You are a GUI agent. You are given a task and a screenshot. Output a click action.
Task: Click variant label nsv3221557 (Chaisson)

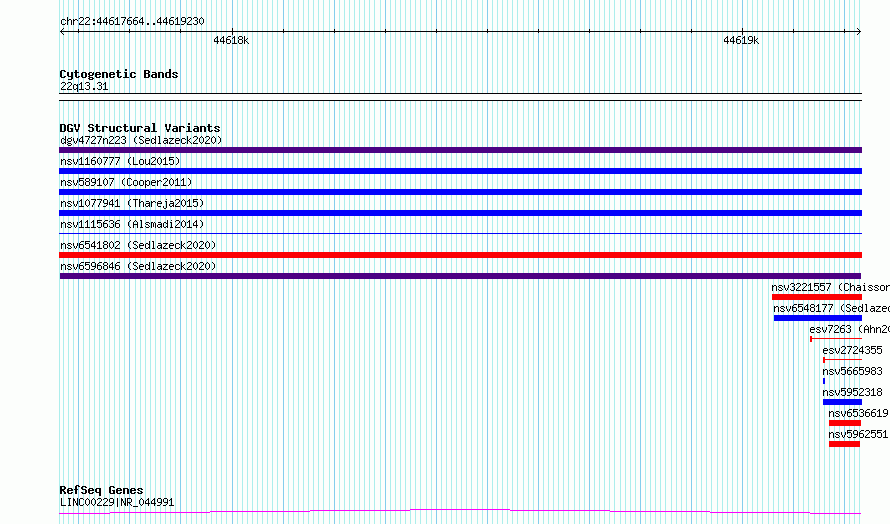tap(830, 287)
